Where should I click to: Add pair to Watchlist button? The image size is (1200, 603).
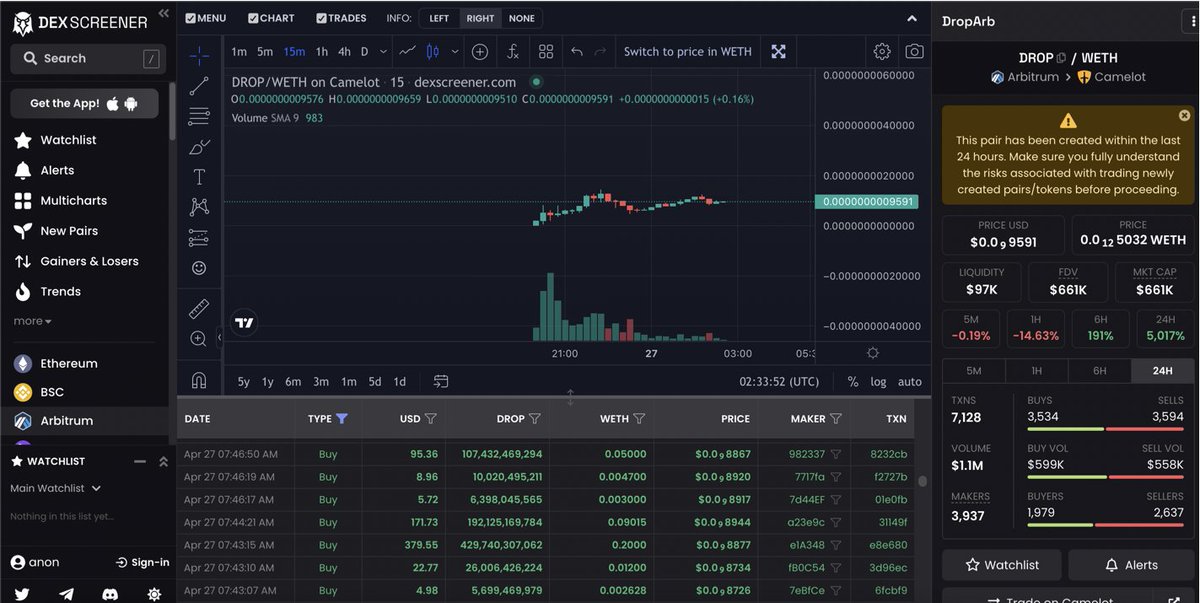1002,565
